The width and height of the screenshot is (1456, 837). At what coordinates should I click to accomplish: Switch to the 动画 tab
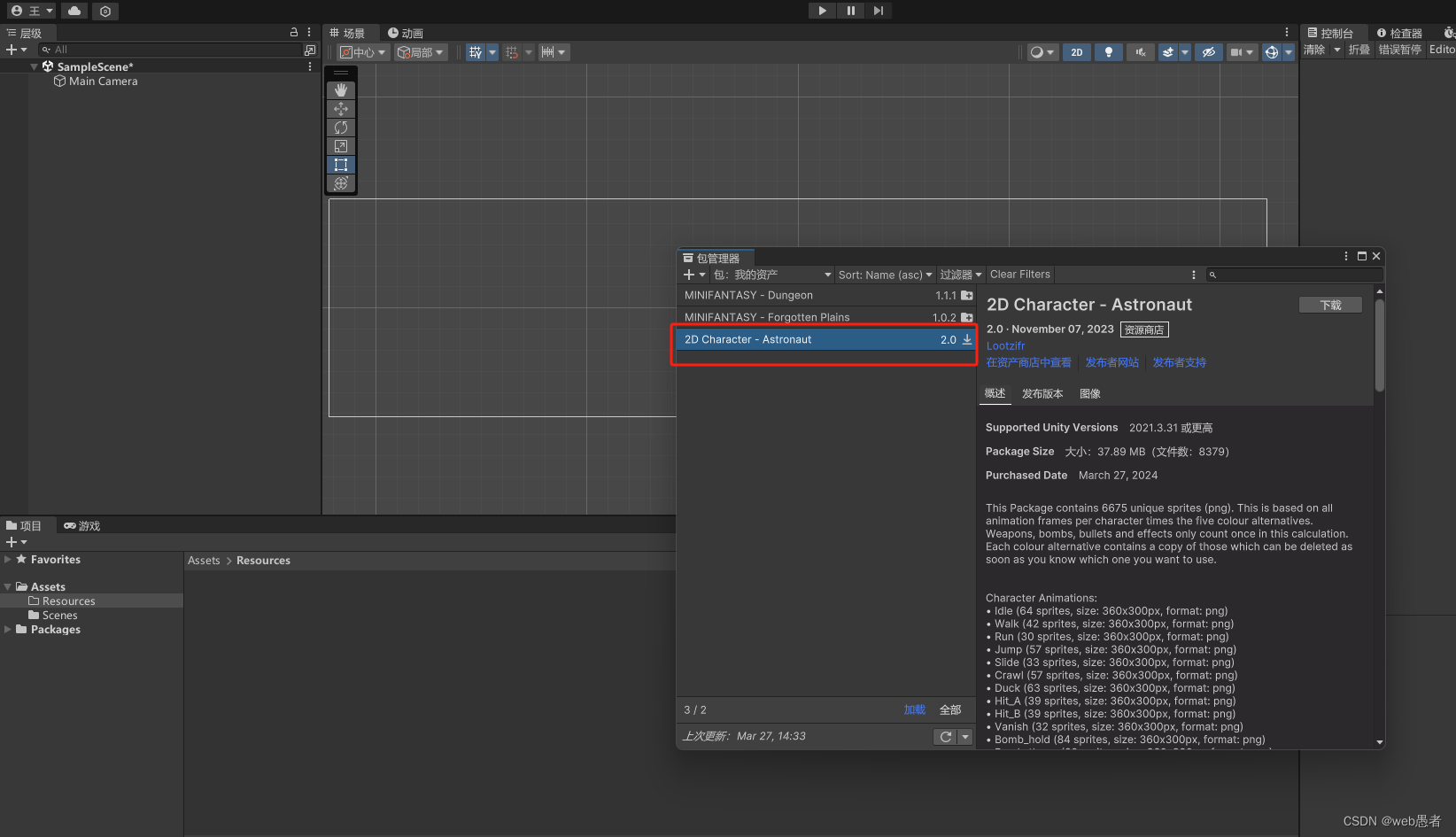tap(405, 32)
